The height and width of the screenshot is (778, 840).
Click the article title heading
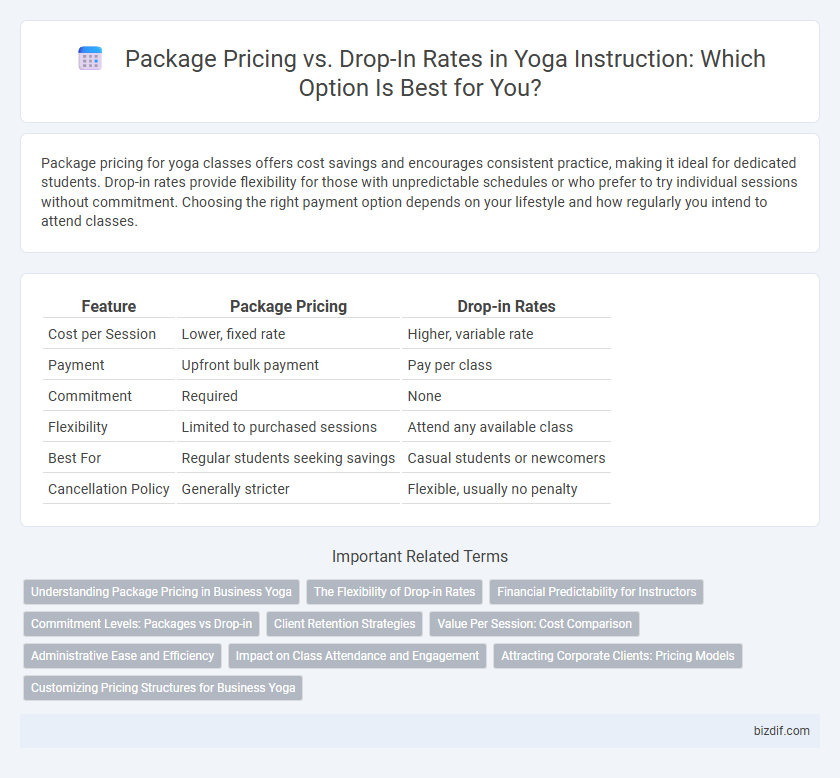(x=445, y=73)
